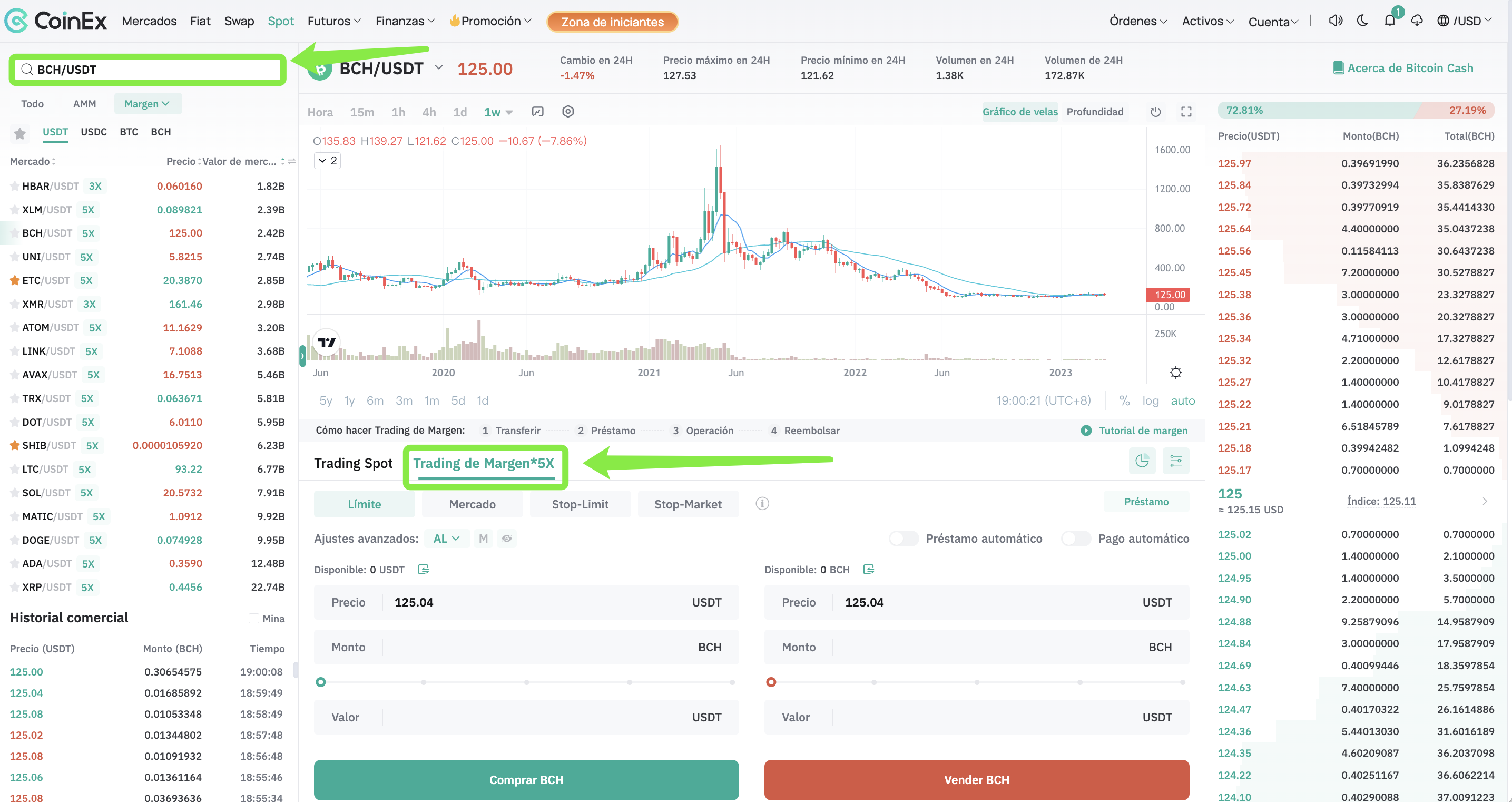The image size is (1512, 802).
Task: Switch to the Profundidad chart tab
Action: [1095, 112]
